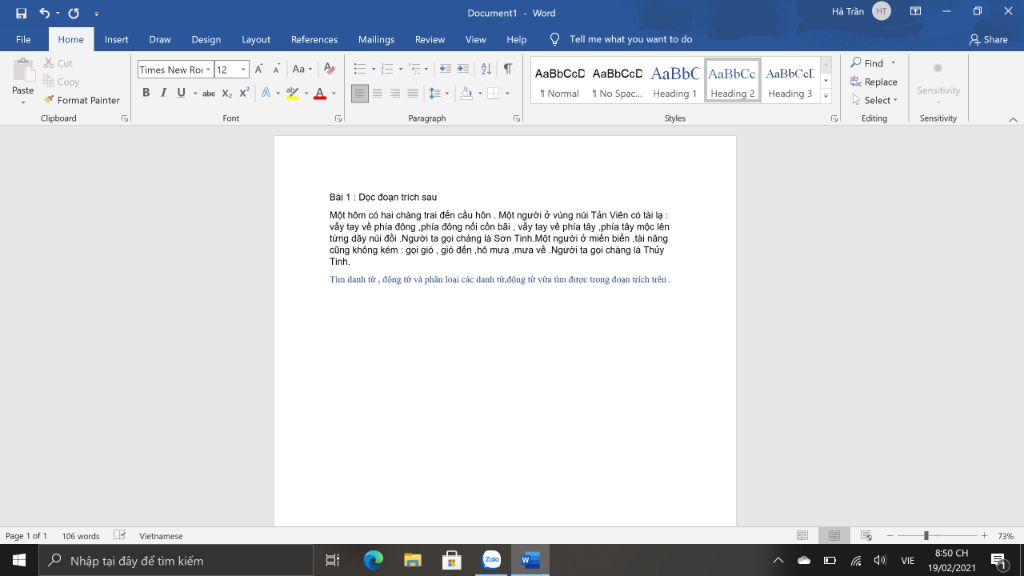Open the font size dropdown
1024x576 pixels.
coord(244,69)
